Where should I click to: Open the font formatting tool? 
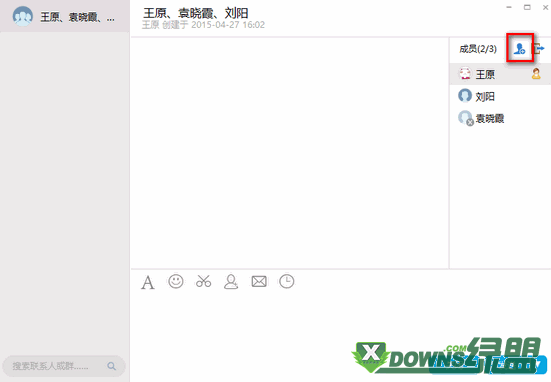point(148,282)
